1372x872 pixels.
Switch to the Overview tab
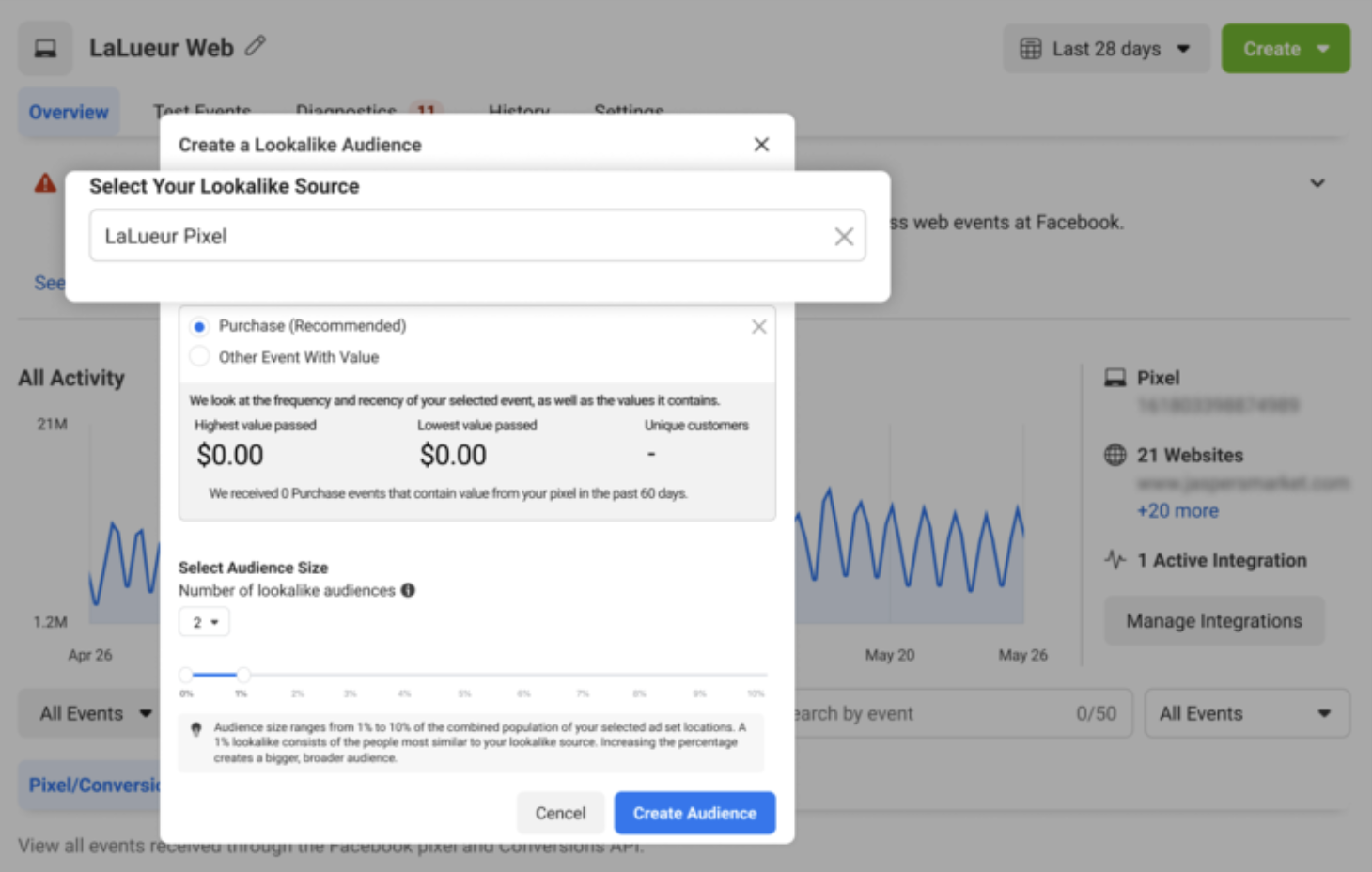69,113
